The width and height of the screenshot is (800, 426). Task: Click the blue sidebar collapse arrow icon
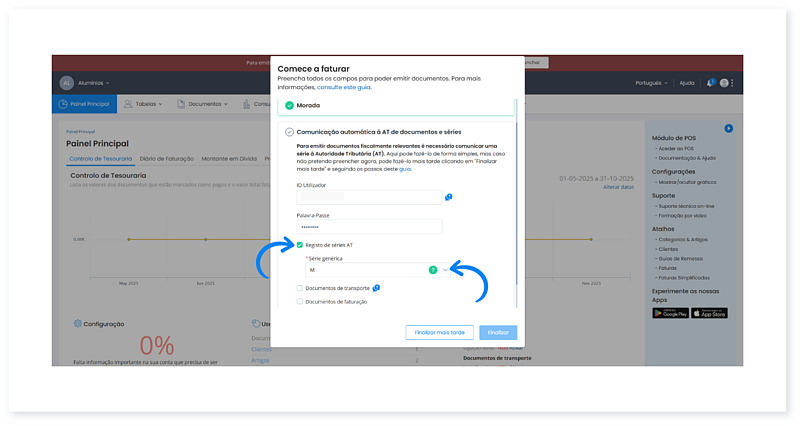[729, 128]
